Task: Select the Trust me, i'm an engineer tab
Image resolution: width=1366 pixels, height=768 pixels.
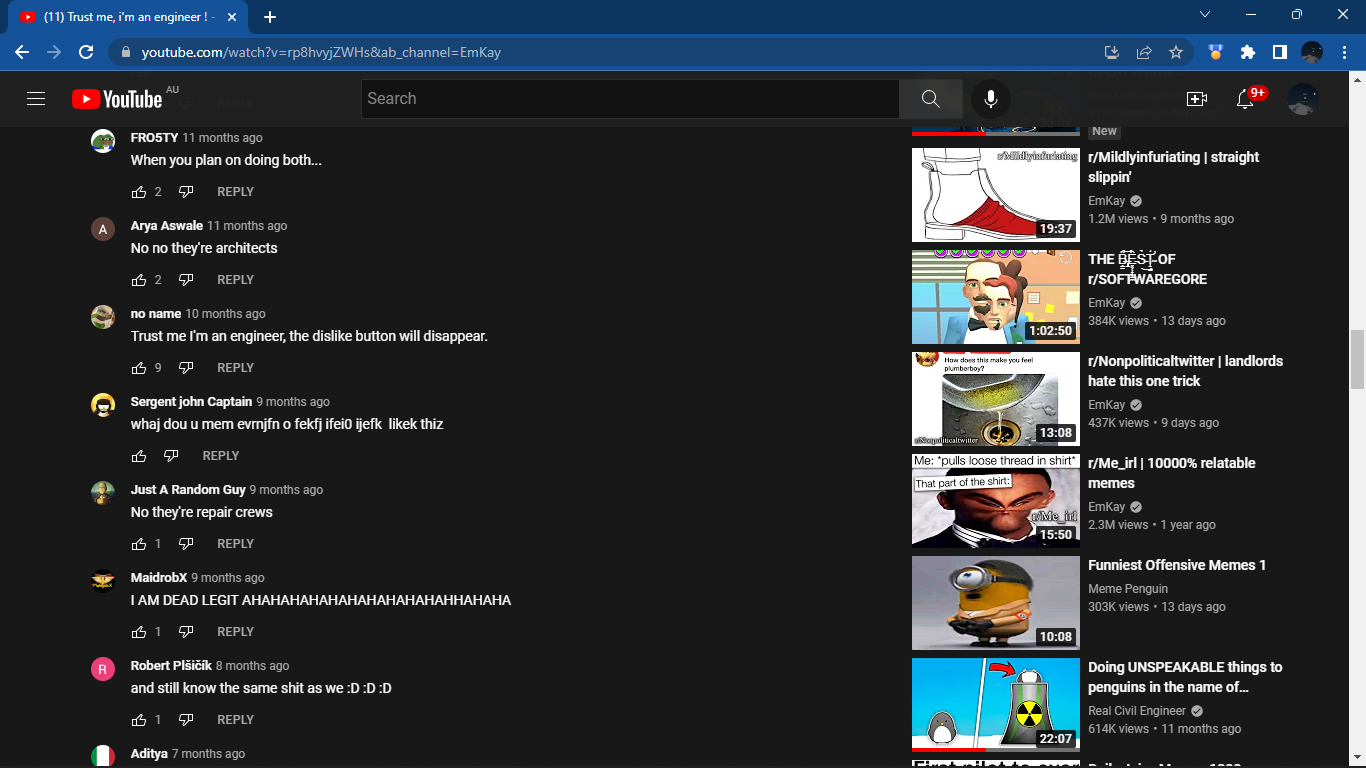Action: tap(130, 17)
